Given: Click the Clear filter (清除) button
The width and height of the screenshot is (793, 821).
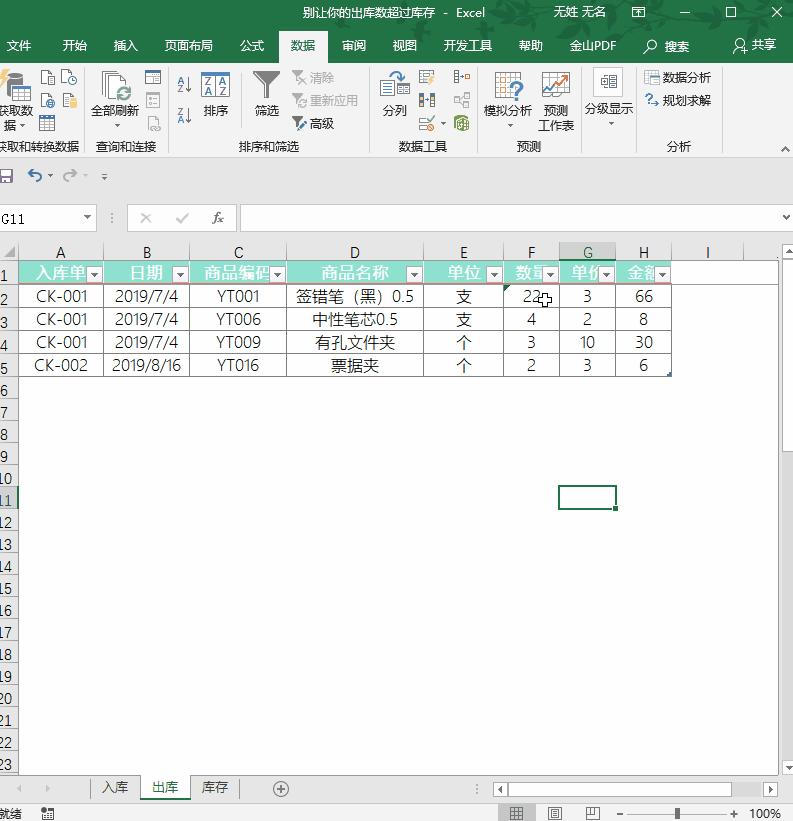Looking at the screenshot, I should [313, 78].
